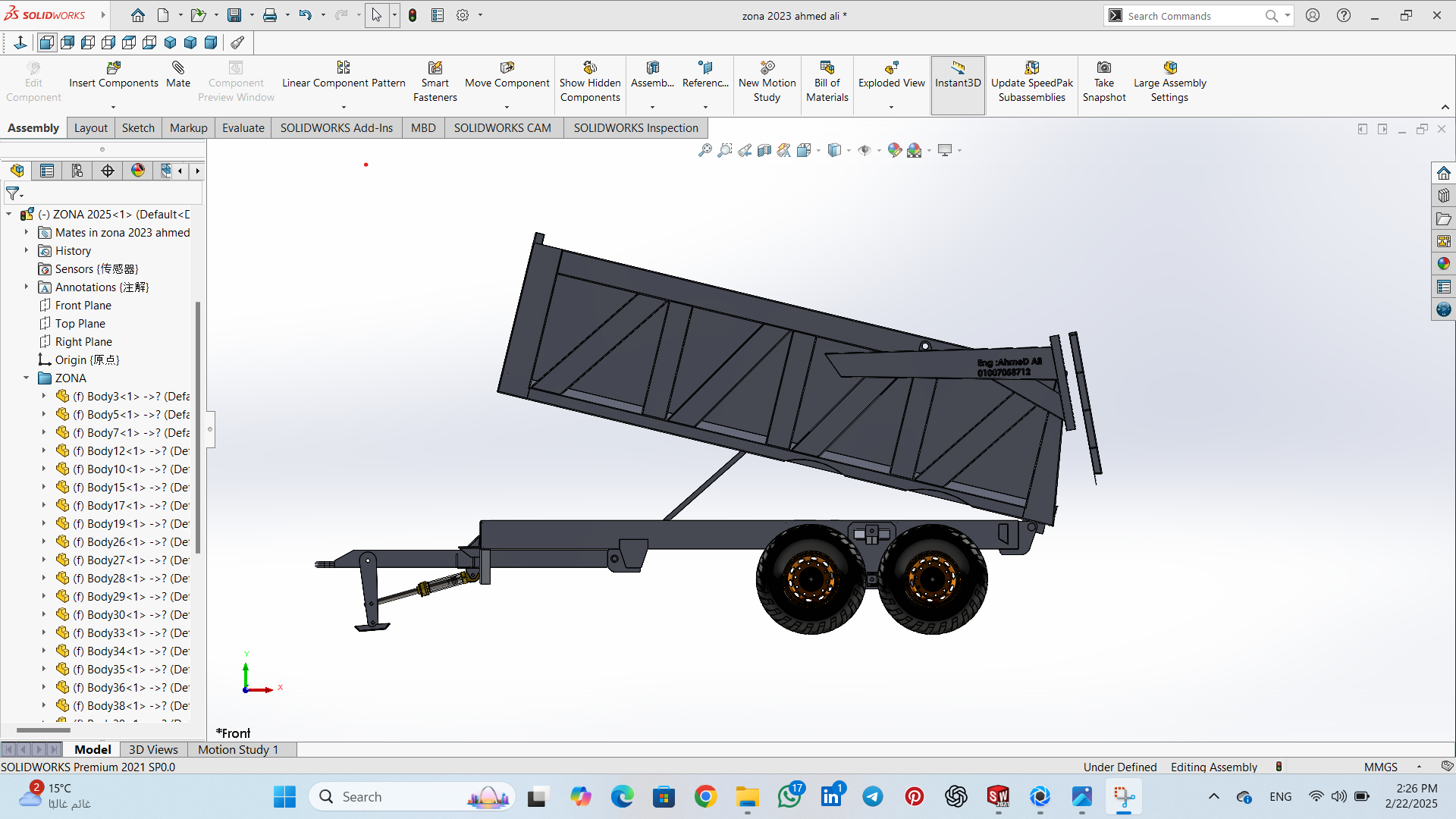Select the Mate tool

coord(178,75)
